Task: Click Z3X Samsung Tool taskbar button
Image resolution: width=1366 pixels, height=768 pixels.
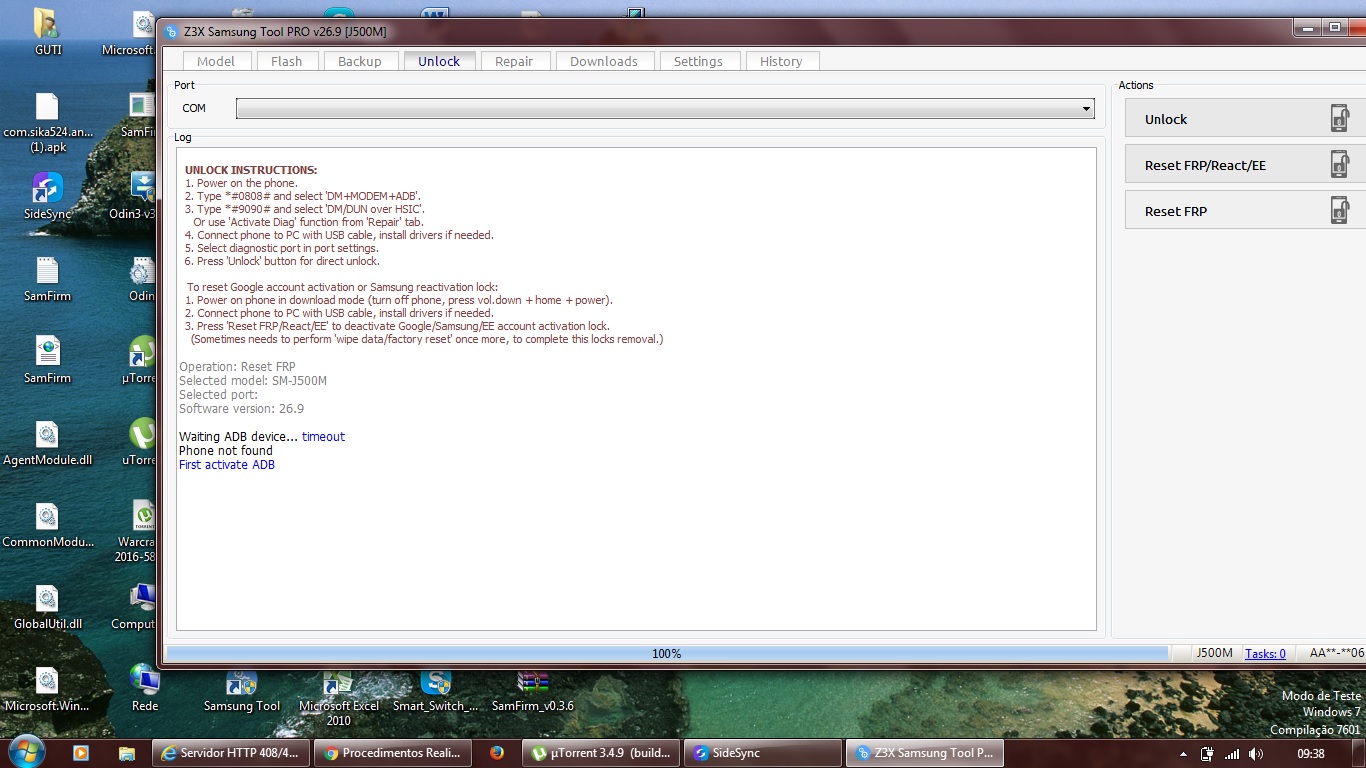Action: click(x=925, y=753)
